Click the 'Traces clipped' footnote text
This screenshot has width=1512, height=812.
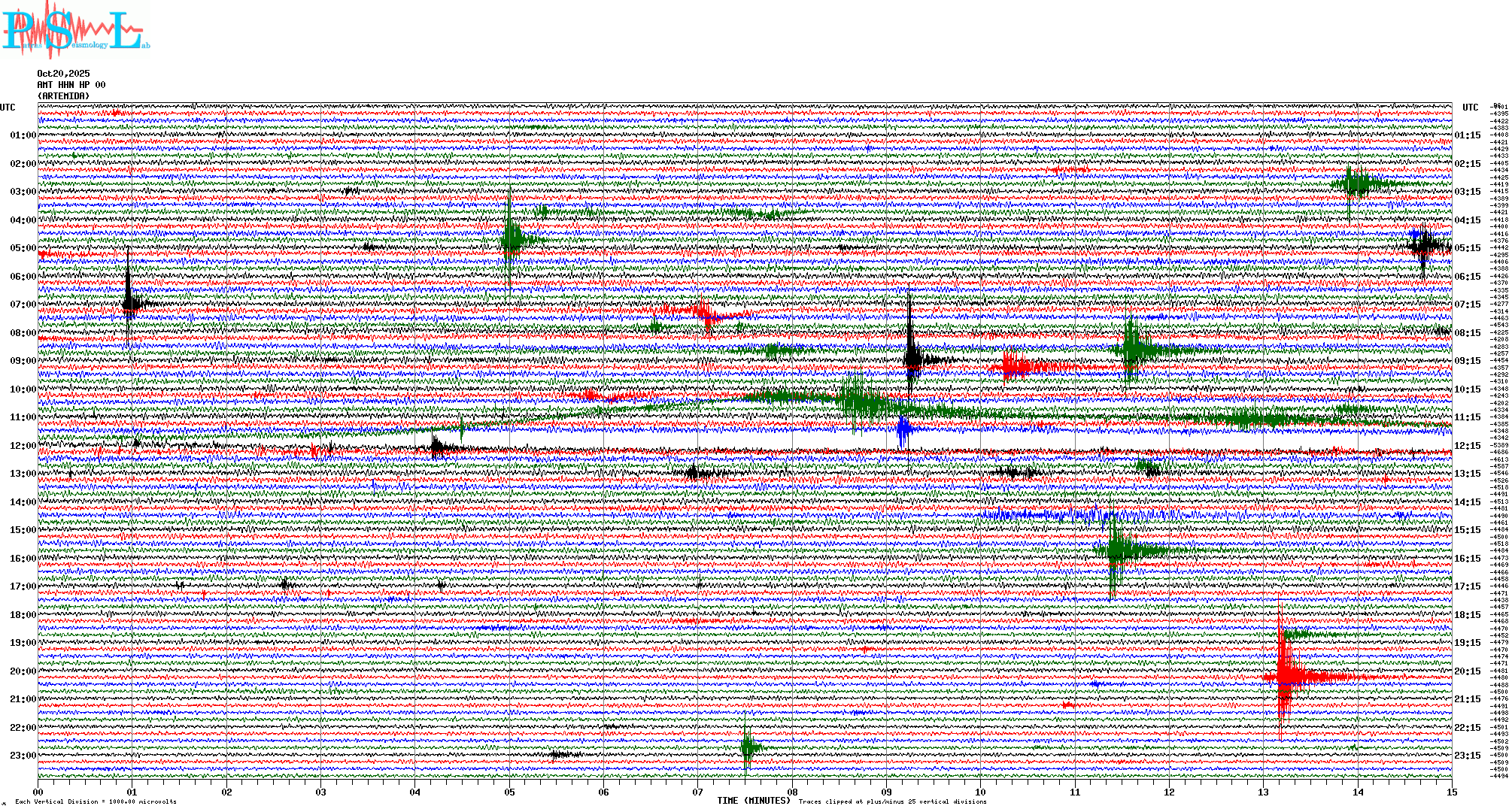[x=892, y=801]
